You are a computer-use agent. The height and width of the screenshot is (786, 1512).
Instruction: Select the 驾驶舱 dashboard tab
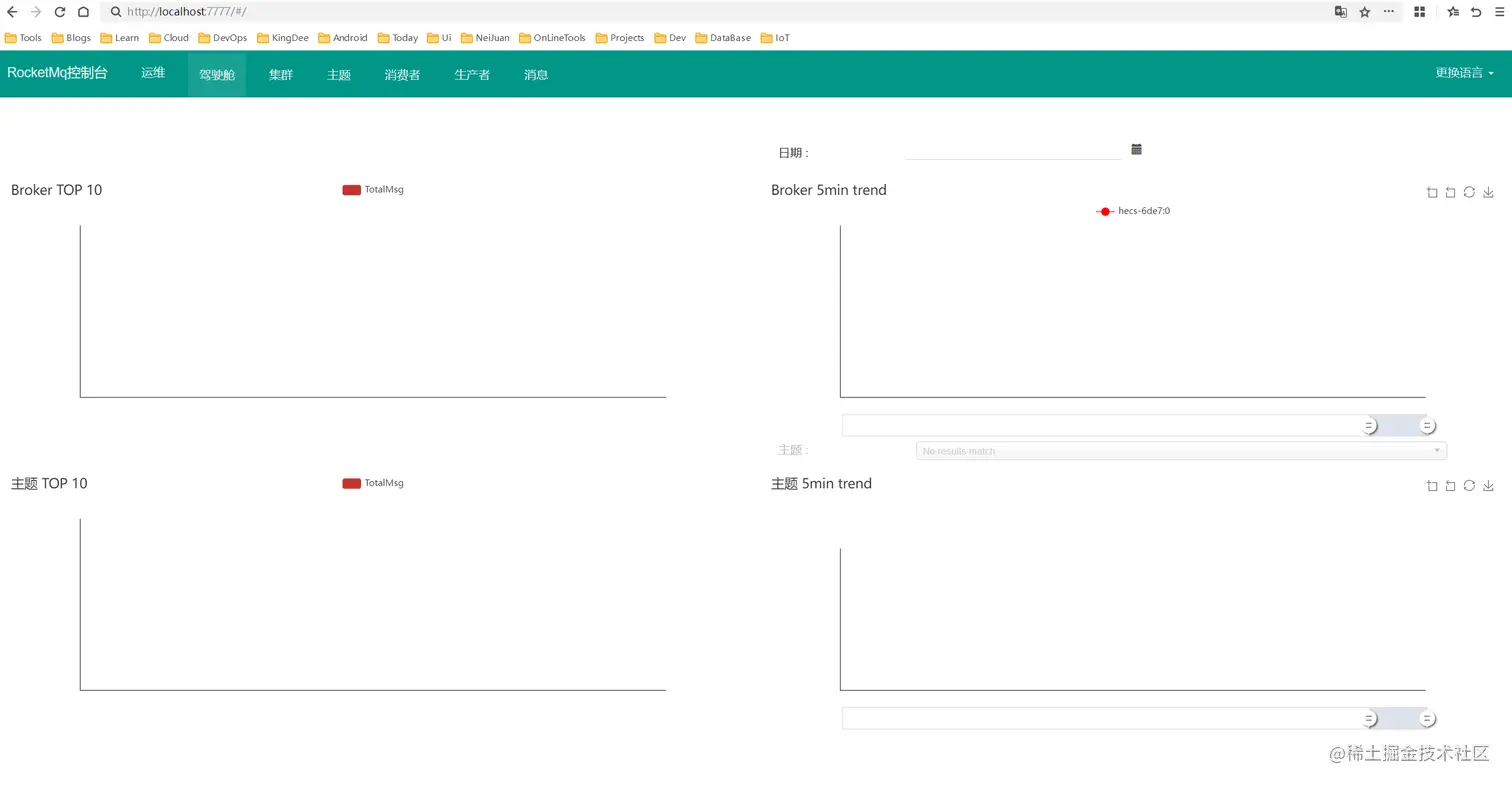(x=217, y=74)
